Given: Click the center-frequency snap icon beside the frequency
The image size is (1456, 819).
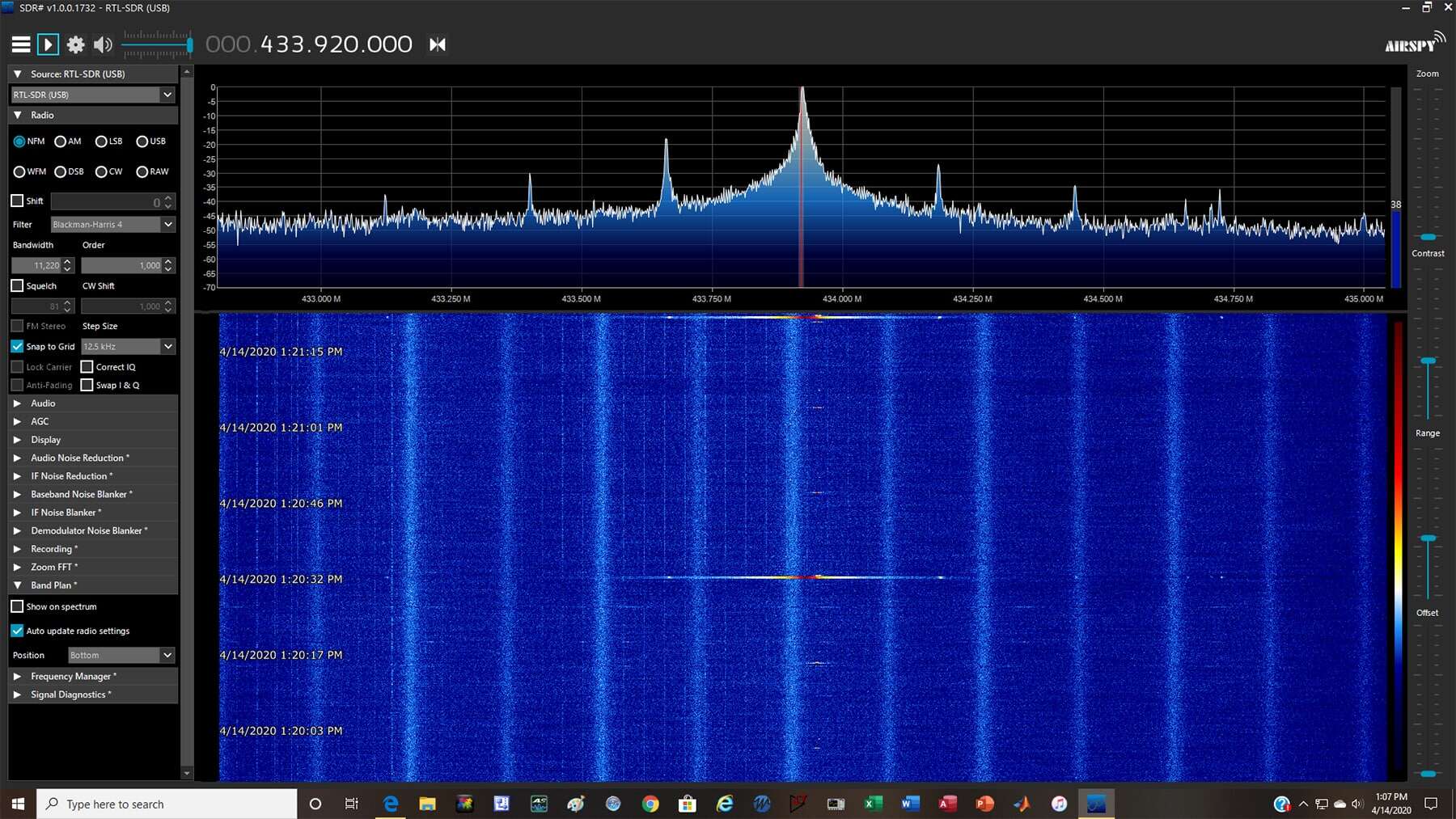Looking at the screenshot, I should (437, 44).
